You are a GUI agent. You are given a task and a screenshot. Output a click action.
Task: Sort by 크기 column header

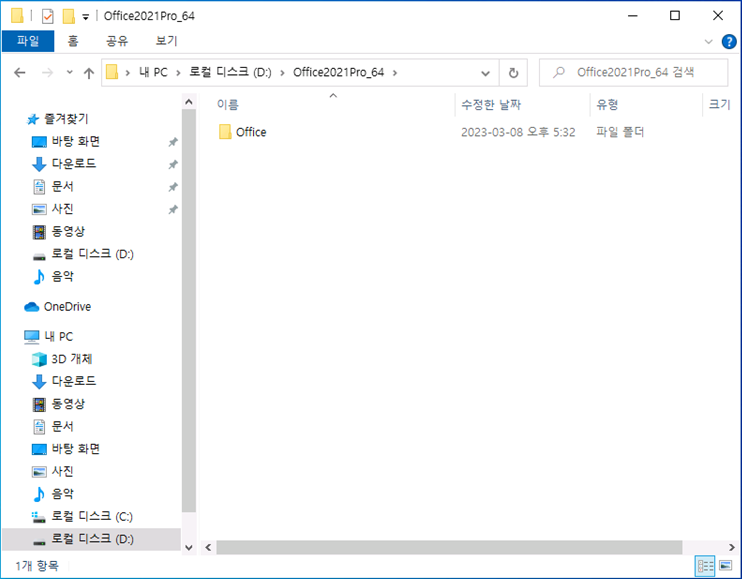[x=719, y=105]
